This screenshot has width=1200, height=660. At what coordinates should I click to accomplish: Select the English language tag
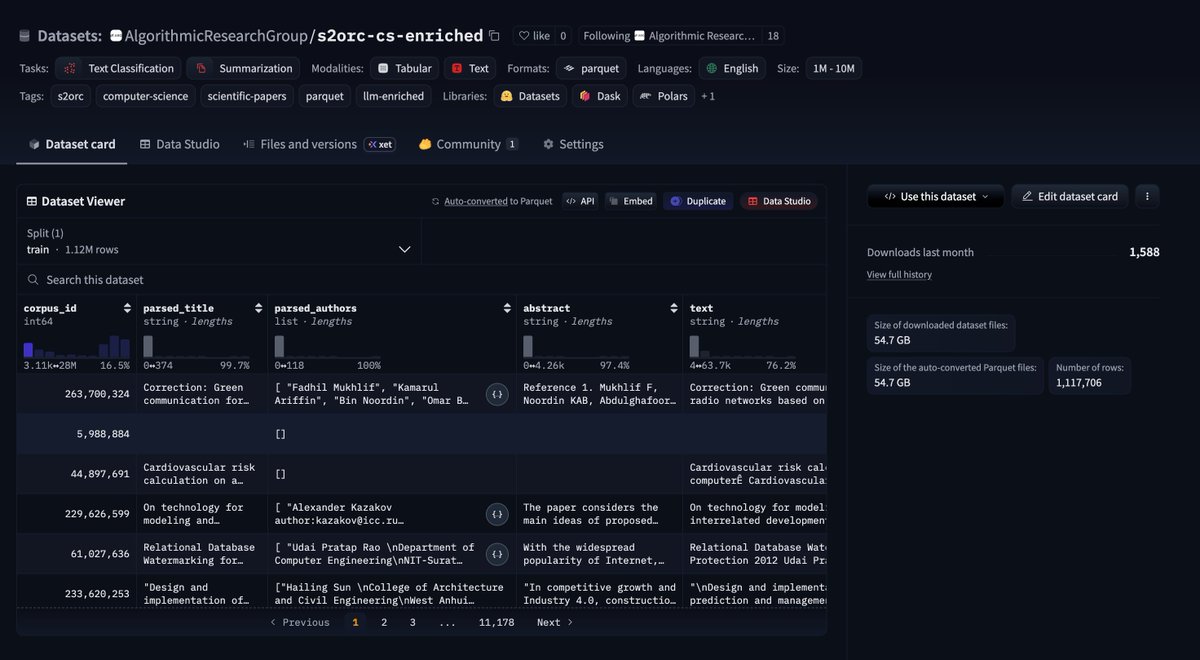click(x=732, y=68)
